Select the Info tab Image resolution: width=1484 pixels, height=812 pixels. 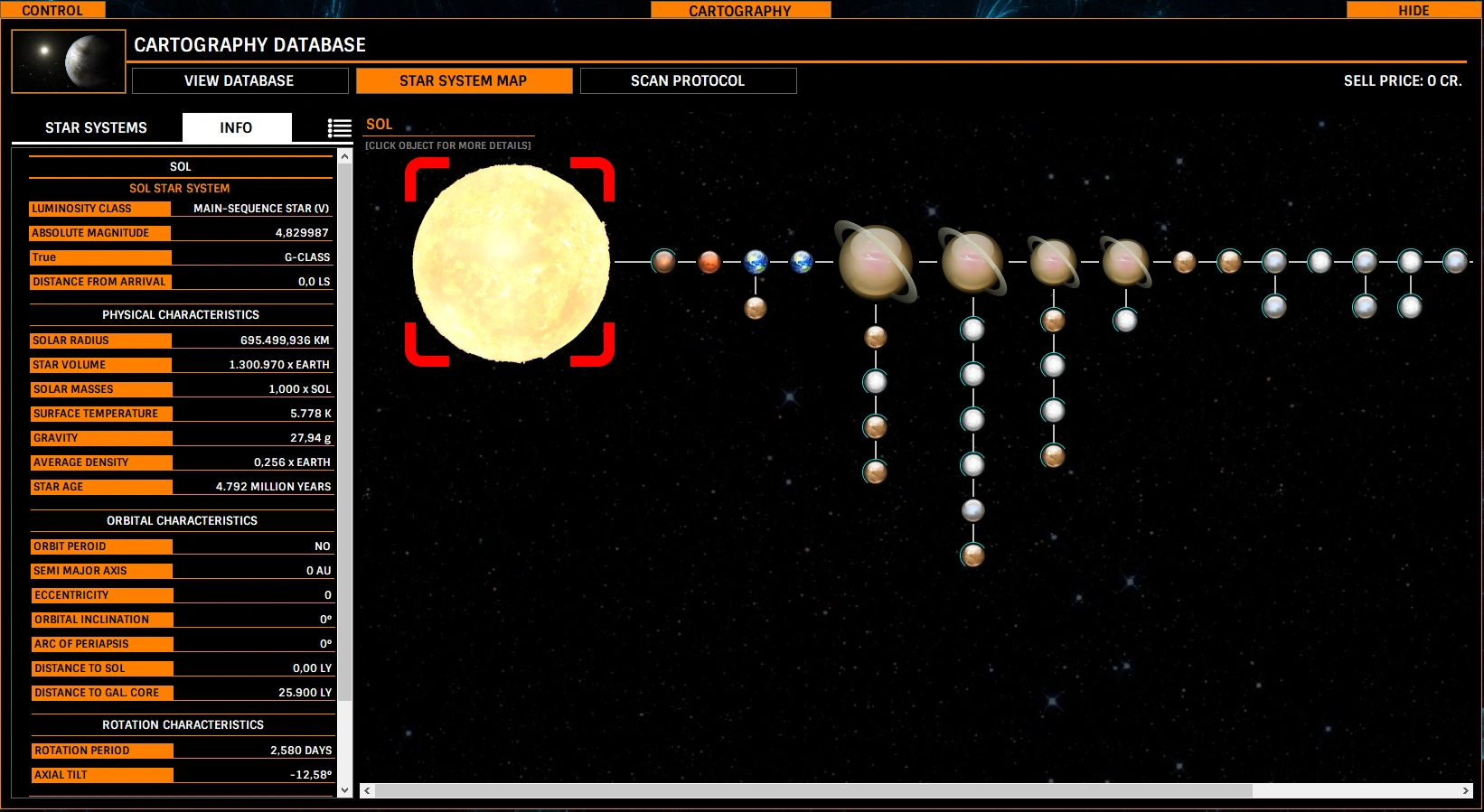click(237, 127)
